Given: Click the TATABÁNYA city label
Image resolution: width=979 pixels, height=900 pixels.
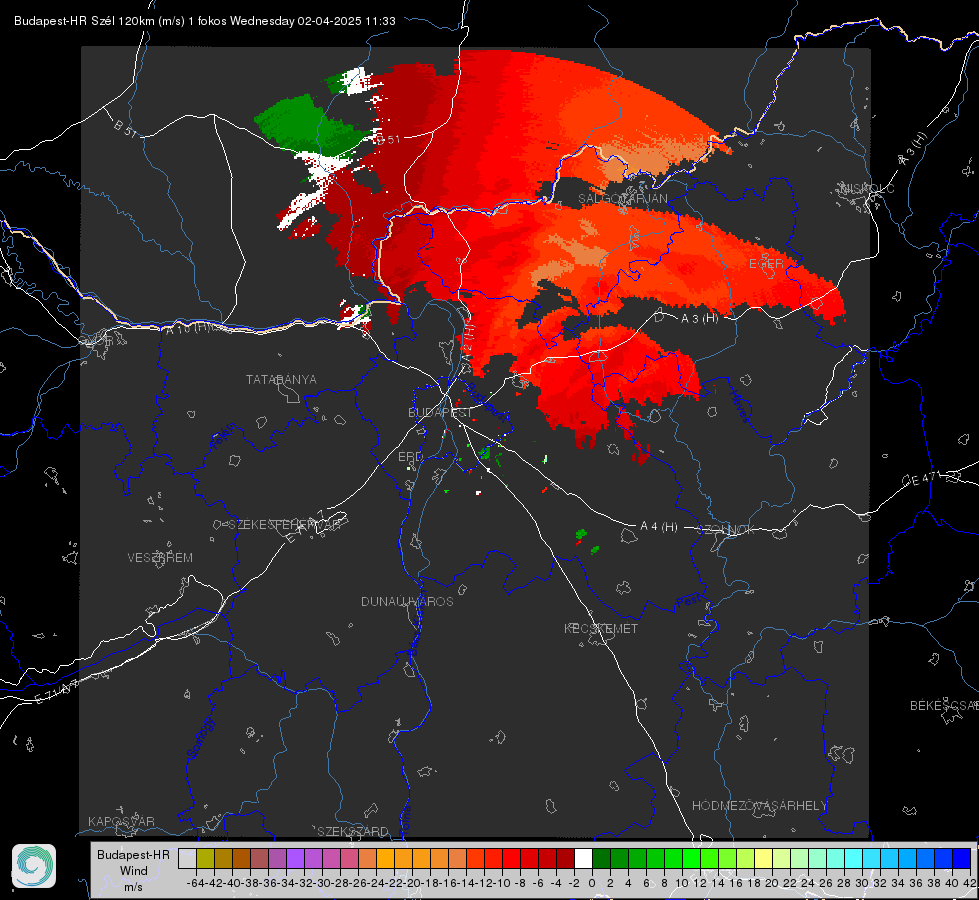Looking at the screenshot, I should tap(281, 380).
